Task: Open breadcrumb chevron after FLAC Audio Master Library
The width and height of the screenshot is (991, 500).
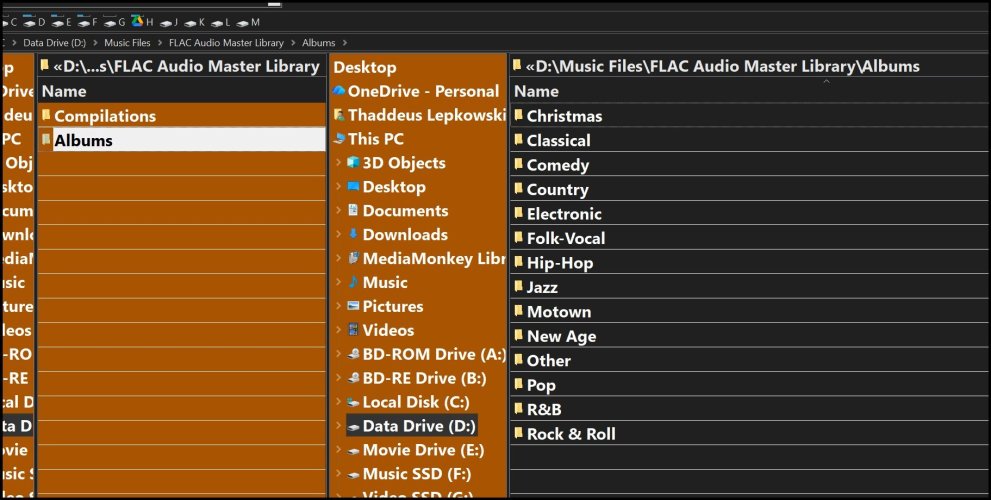Action: tap(293, 43)
